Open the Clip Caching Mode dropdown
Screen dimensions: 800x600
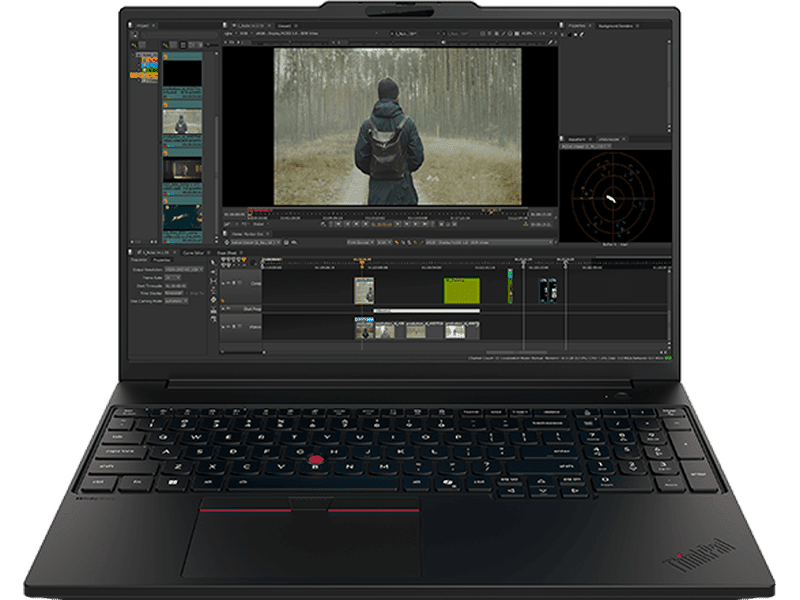pyautogui.click(x=176, y=301)
